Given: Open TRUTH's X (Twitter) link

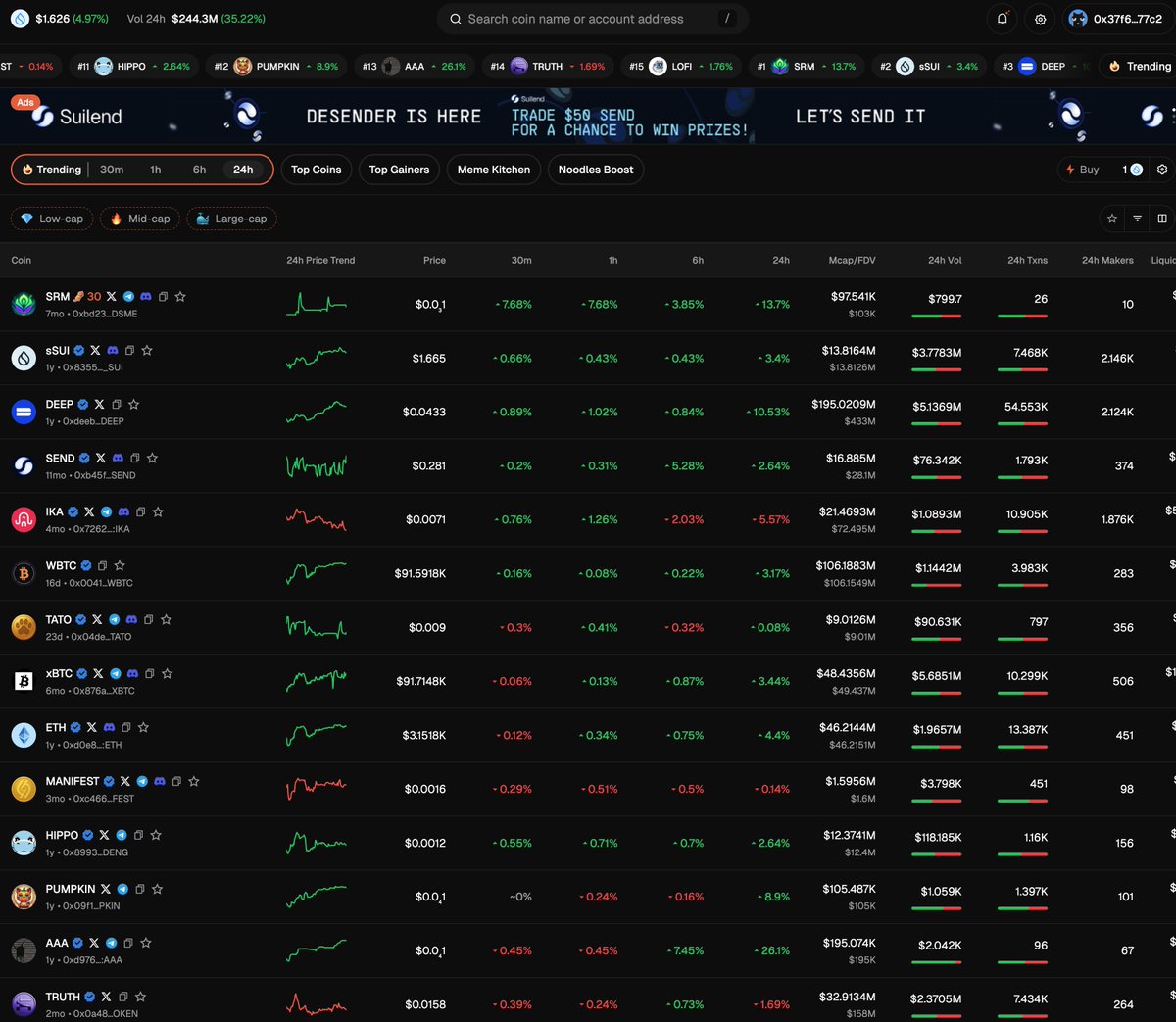Looking at the screenshot, I should (106, 997).
